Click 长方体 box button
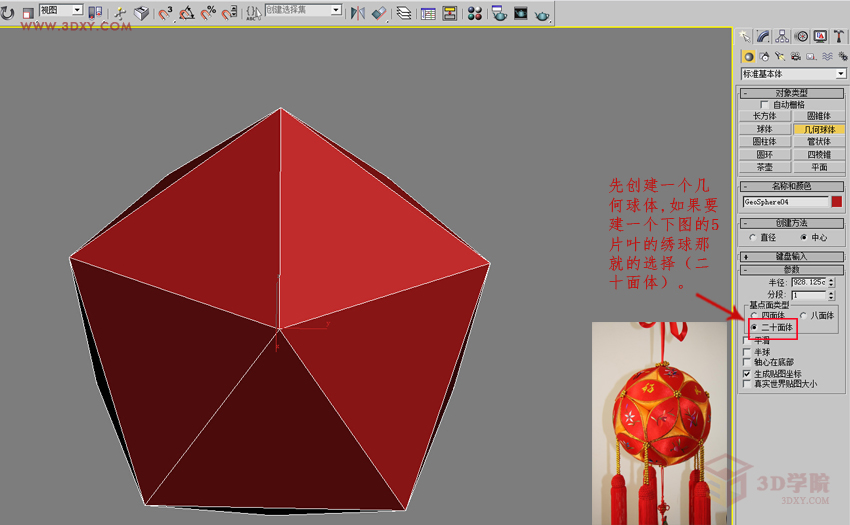The width and height of the screenshot is (850, 525). click(764, 116)
